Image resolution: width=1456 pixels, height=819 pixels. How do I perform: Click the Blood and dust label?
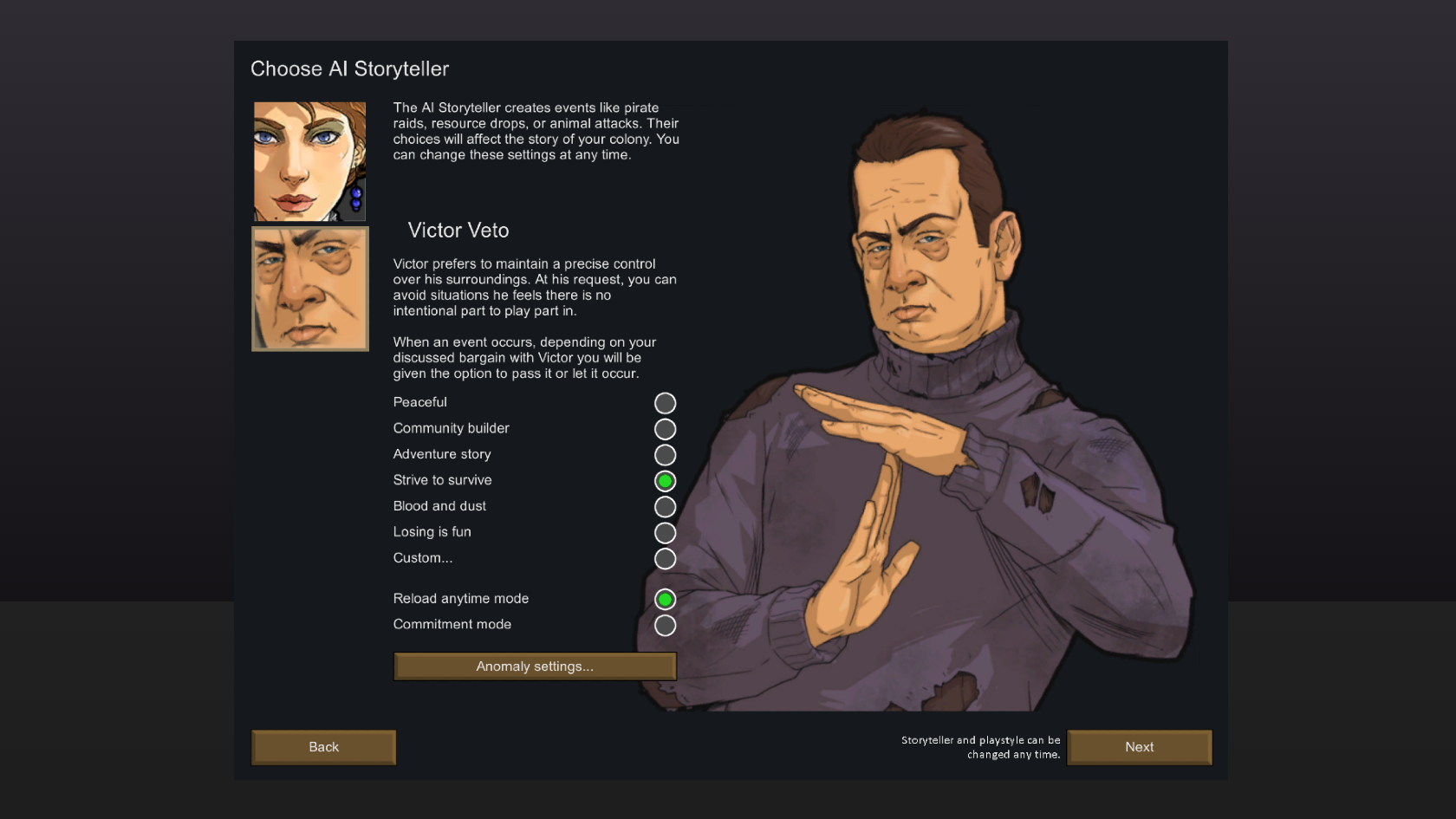439,506
